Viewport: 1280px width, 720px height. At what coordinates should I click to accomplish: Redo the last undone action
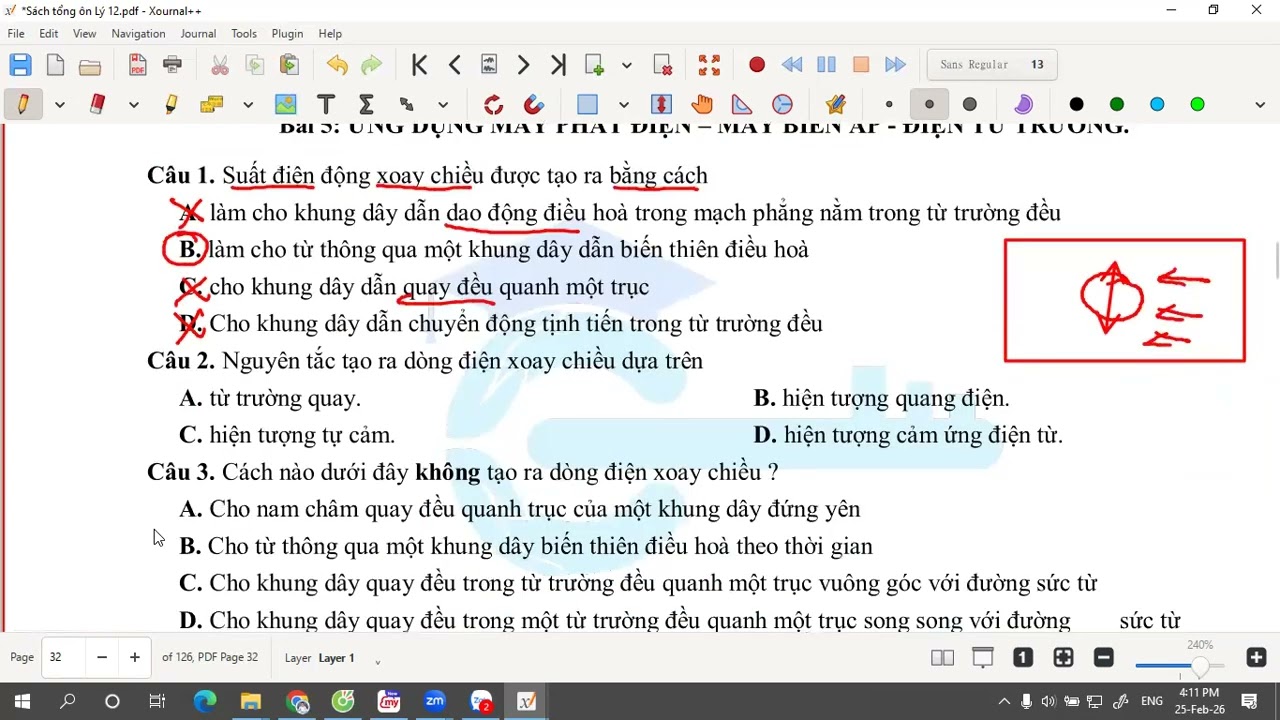coord(371,65)
